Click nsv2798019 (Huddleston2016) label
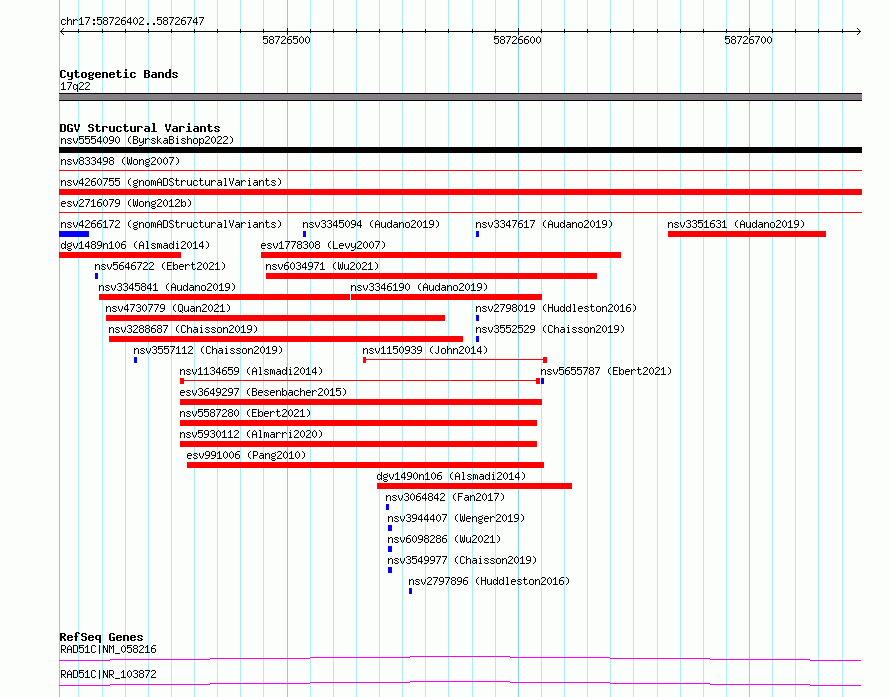This screenshot has height=697, width=890. [556, 308]
